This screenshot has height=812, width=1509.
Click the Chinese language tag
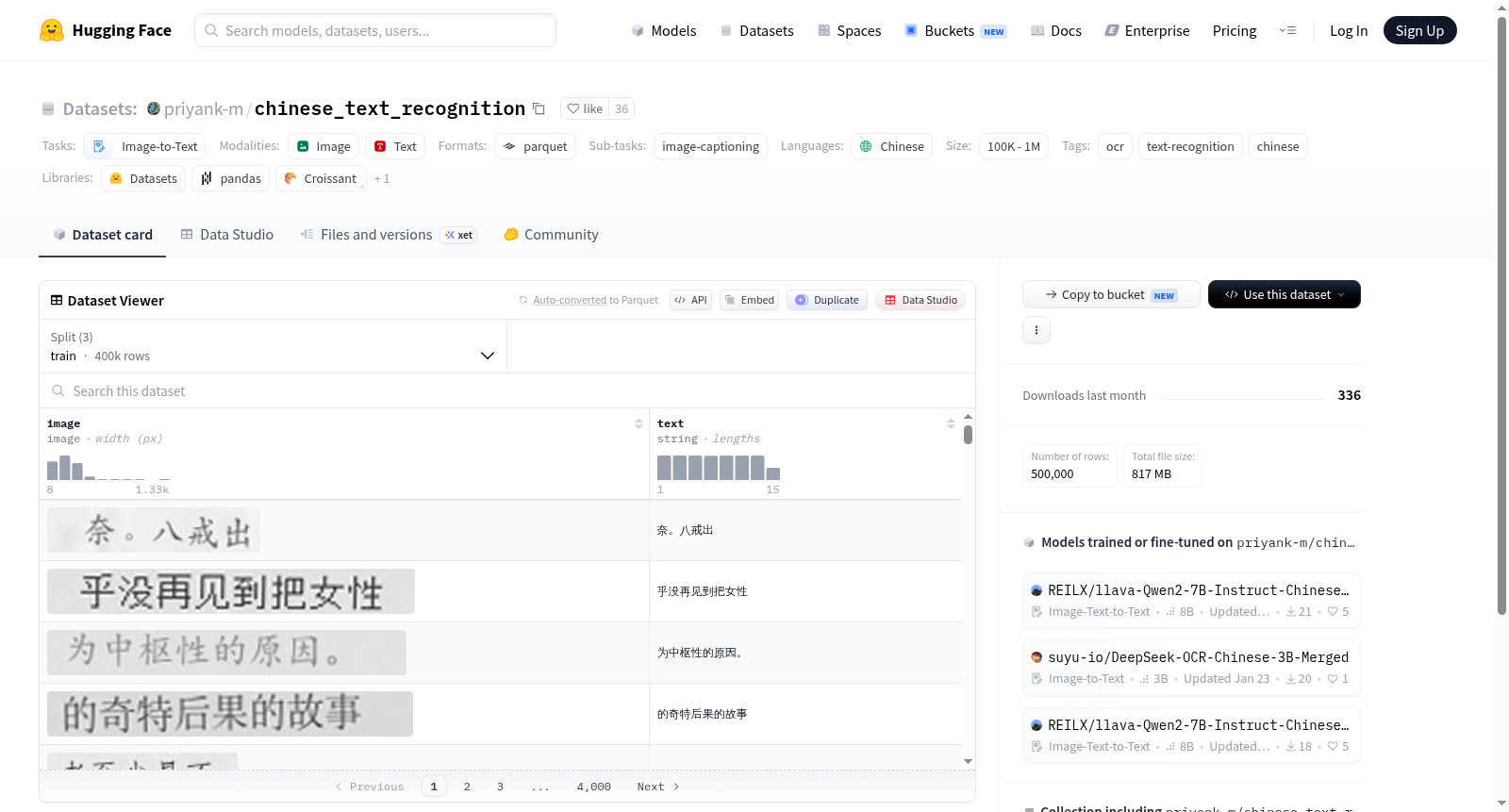891,146
